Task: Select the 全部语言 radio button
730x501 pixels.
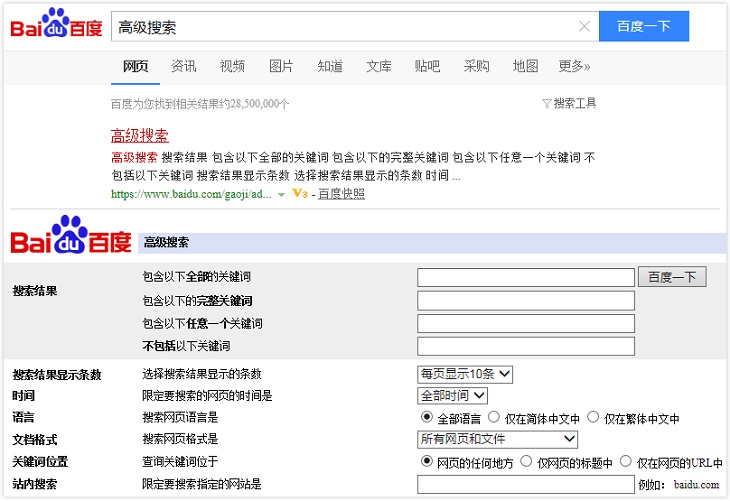Action: click(426, 417)
